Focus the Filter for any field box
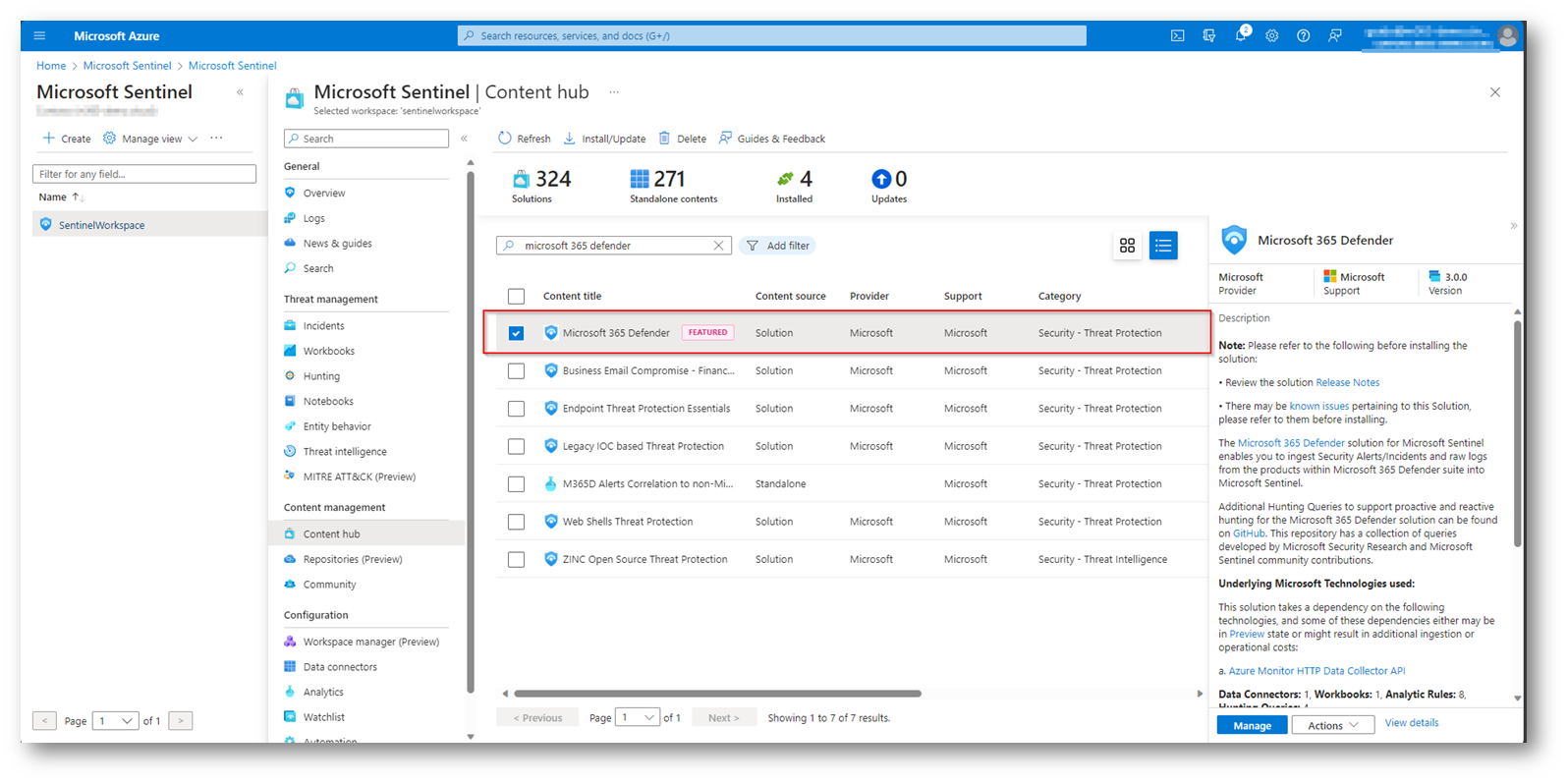Image resolution: width=1568 pixels, height=784 pixels. click(x=144, y=174)
